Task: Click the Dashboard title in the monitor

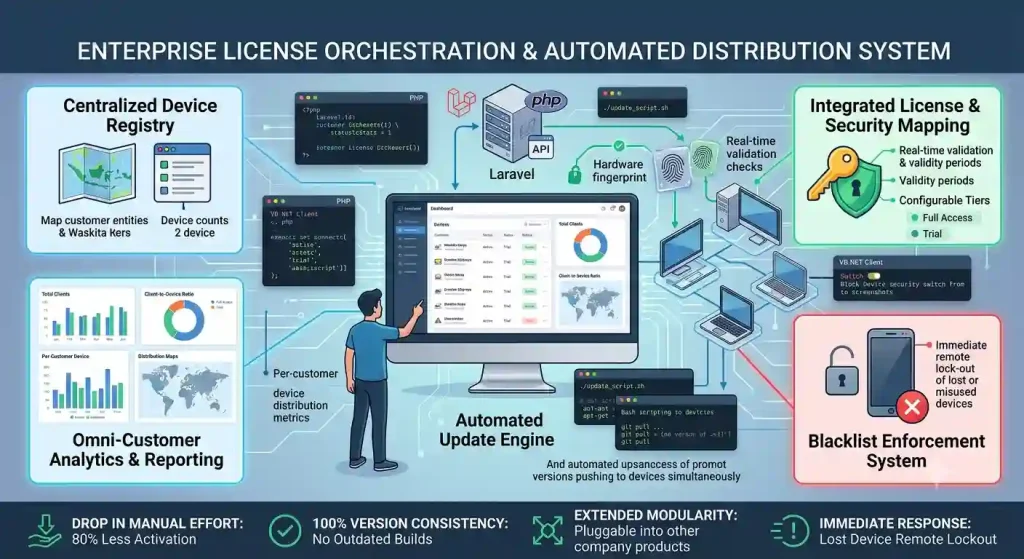Action: point(442,208)
